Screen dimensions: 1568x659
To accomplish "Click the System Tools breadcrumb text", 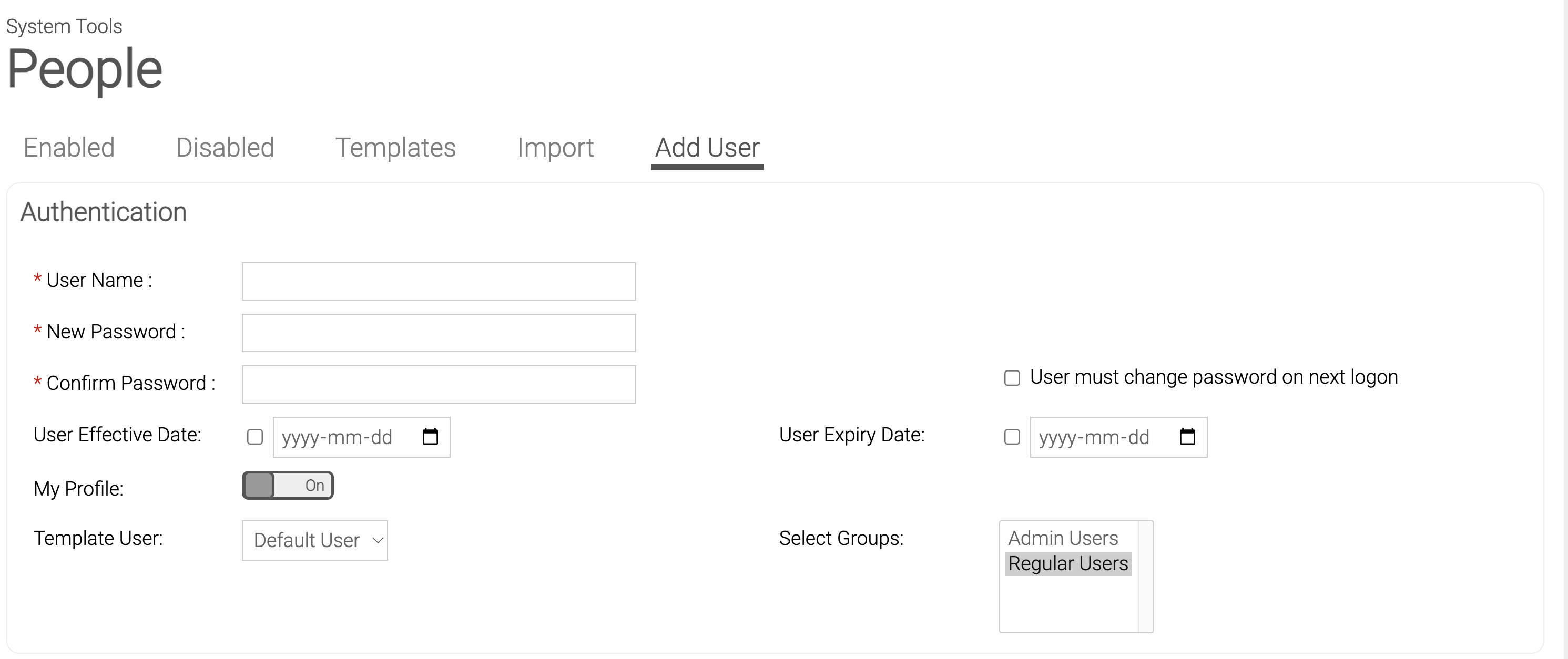I will (x=64, y=27).
